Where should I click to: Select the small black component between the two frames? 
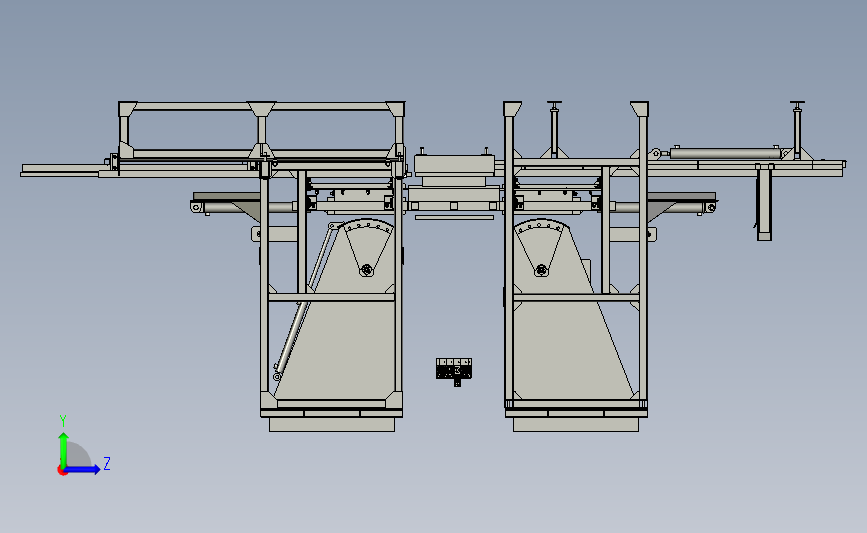[454, 370]
